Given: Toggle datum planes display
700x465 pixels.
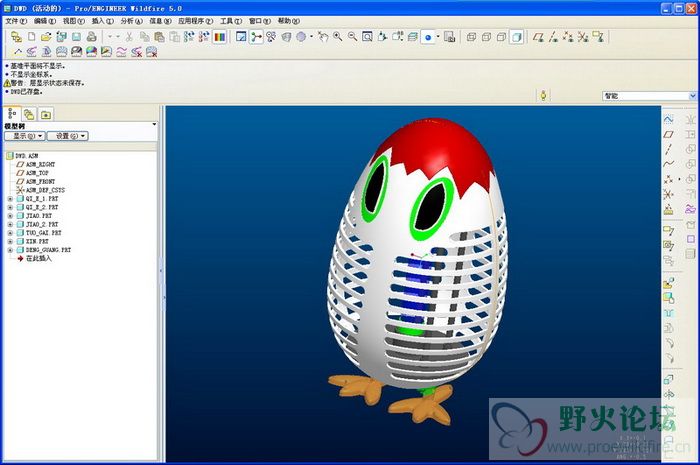Looking at the screenshot, I should pos(539,37).
